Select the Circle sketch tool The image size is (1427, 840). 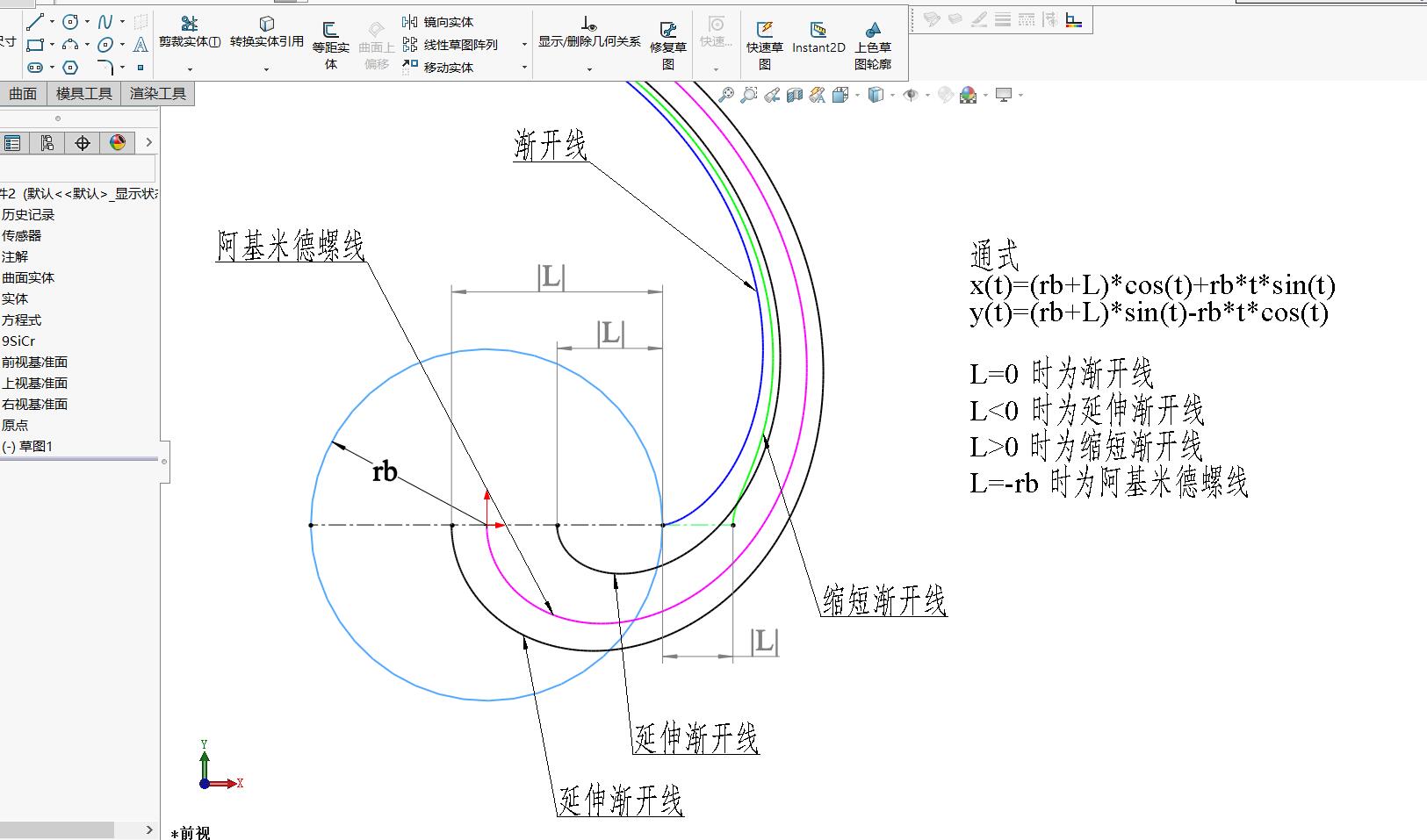coord(70,21)
